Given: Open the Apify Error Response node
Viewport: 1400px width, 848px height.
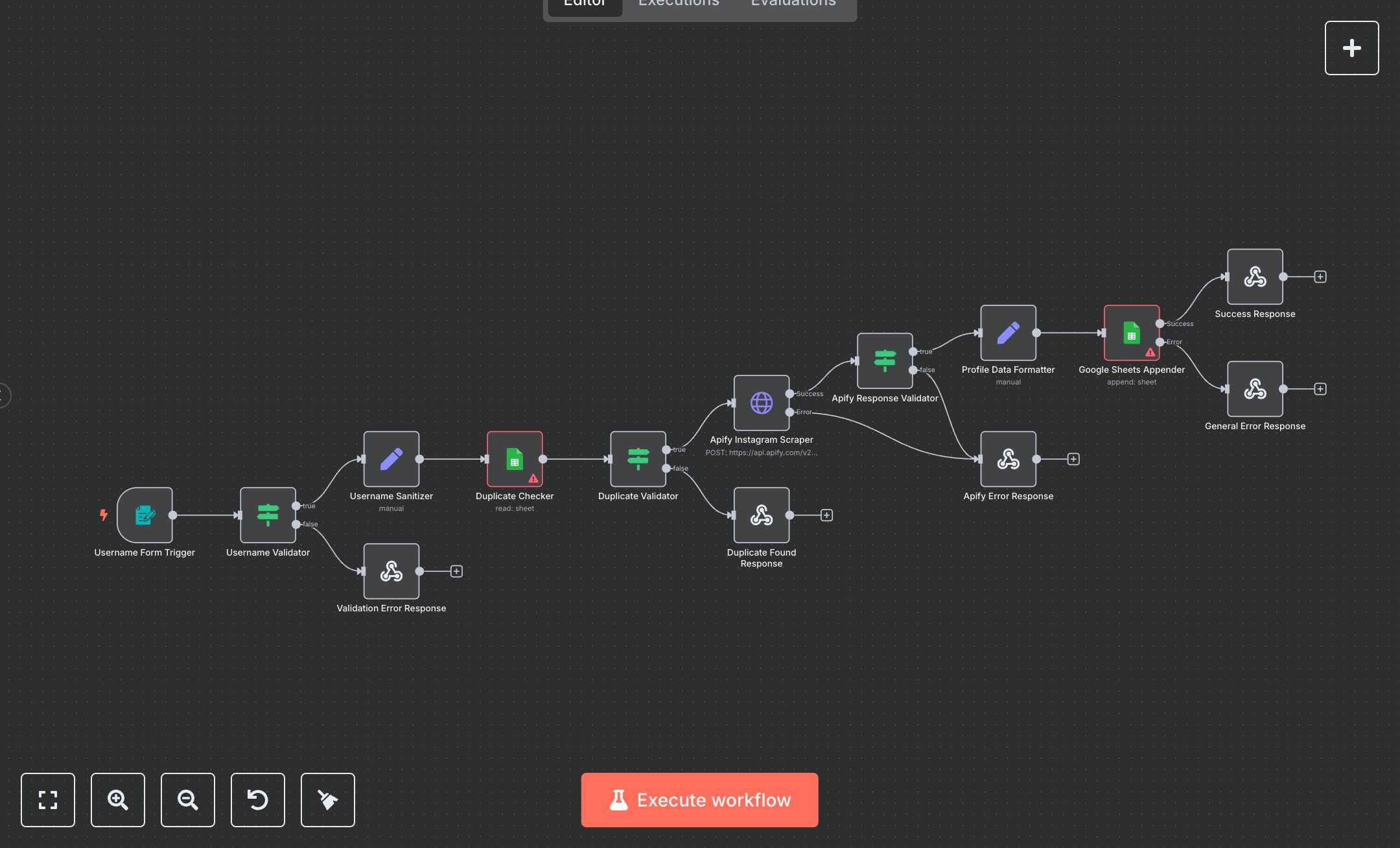Looking at the screenshot, I should pyautogui.click(x=1008, y=459).
